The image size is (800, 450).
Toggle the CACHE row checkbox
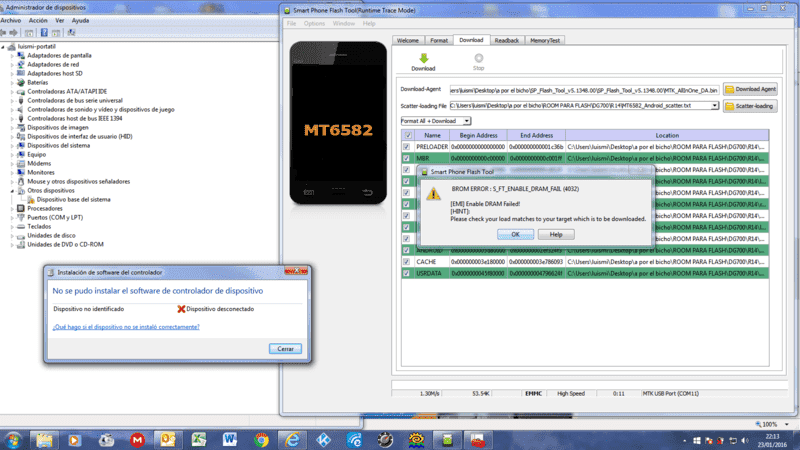(x=407, y=262)
